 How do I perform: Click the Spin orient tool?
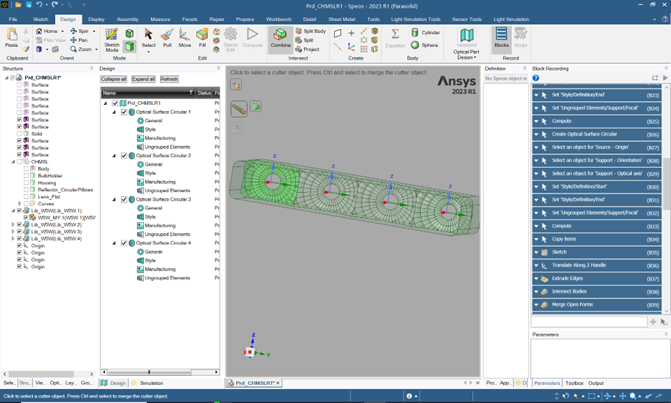click(80, 31)
